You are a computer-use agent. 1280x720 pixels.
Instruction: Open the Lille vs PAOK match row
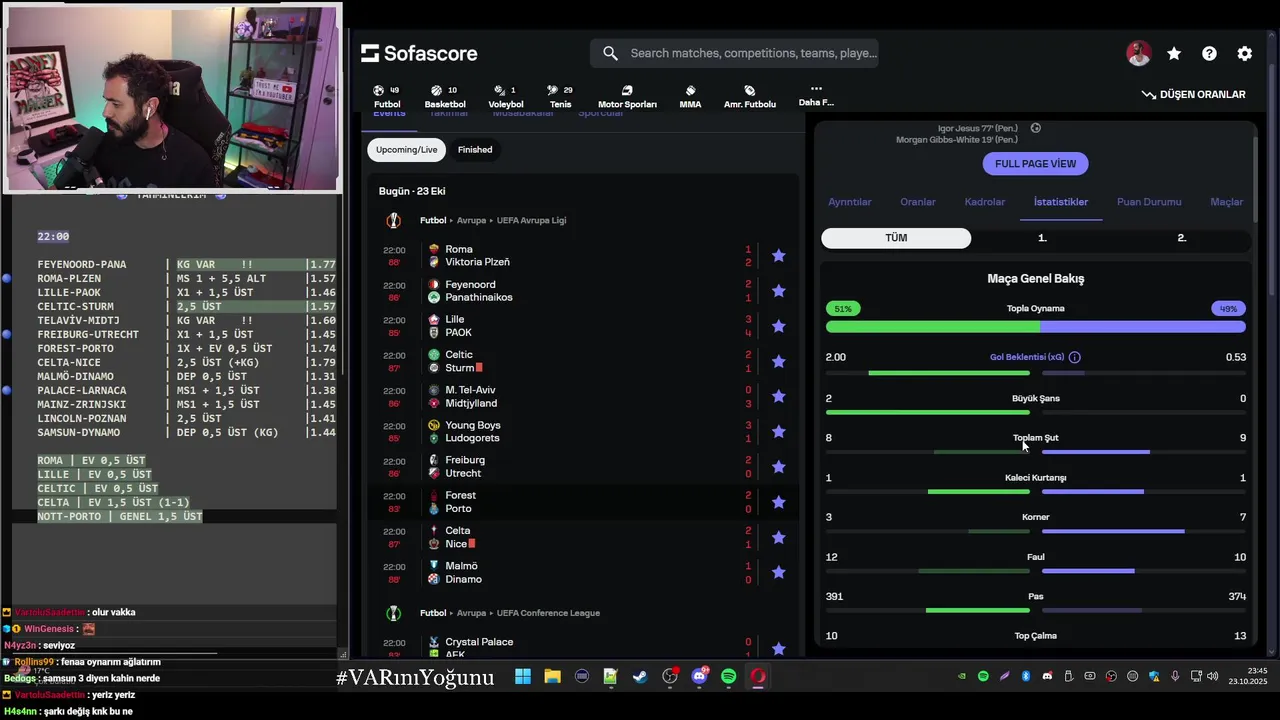pos(583,326)
